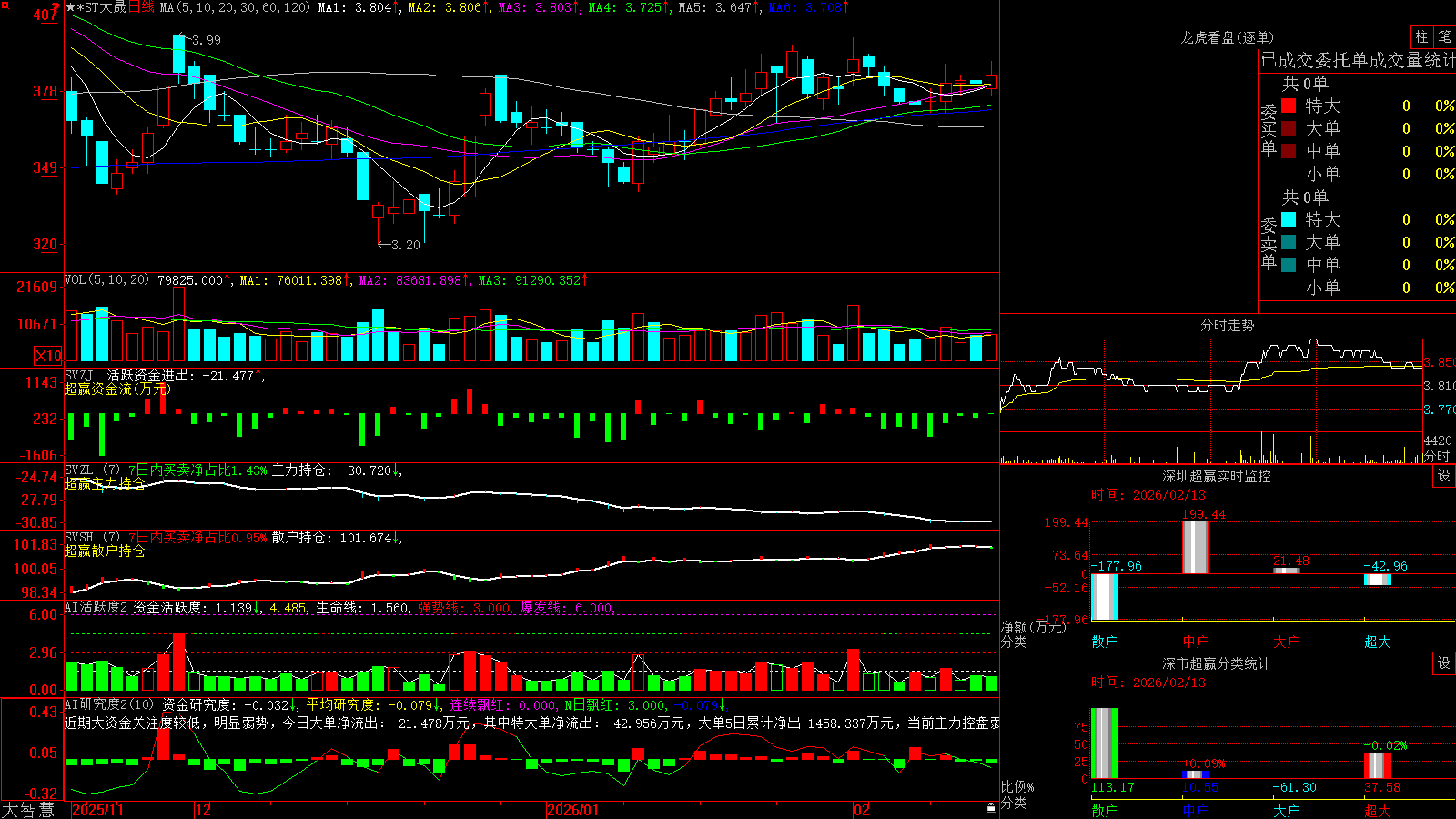The height and width of the screenshot is (819, 1456).
Task: Click the MA1: 3.804 value
Action: point(355,7)
